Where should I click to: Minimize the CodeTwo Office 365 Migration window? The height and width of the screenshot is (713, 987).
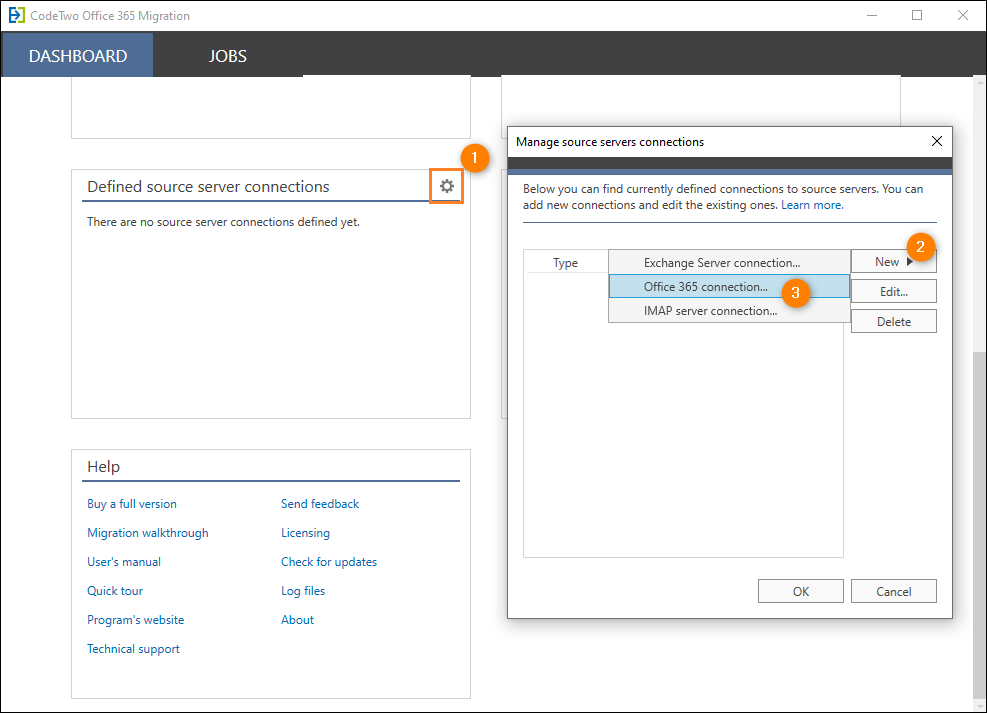[x=872, y=15]
